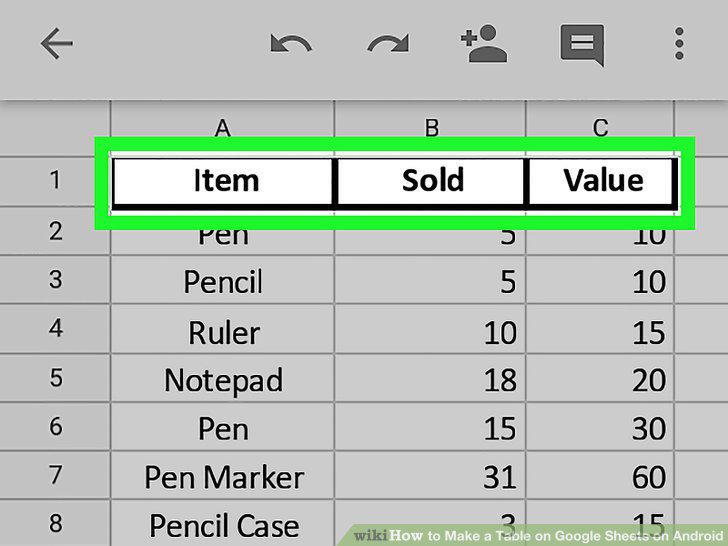Screen dimensions: 728x546
Task: Redo the last action
Action: pyautogui.click(x=388, y=44)
